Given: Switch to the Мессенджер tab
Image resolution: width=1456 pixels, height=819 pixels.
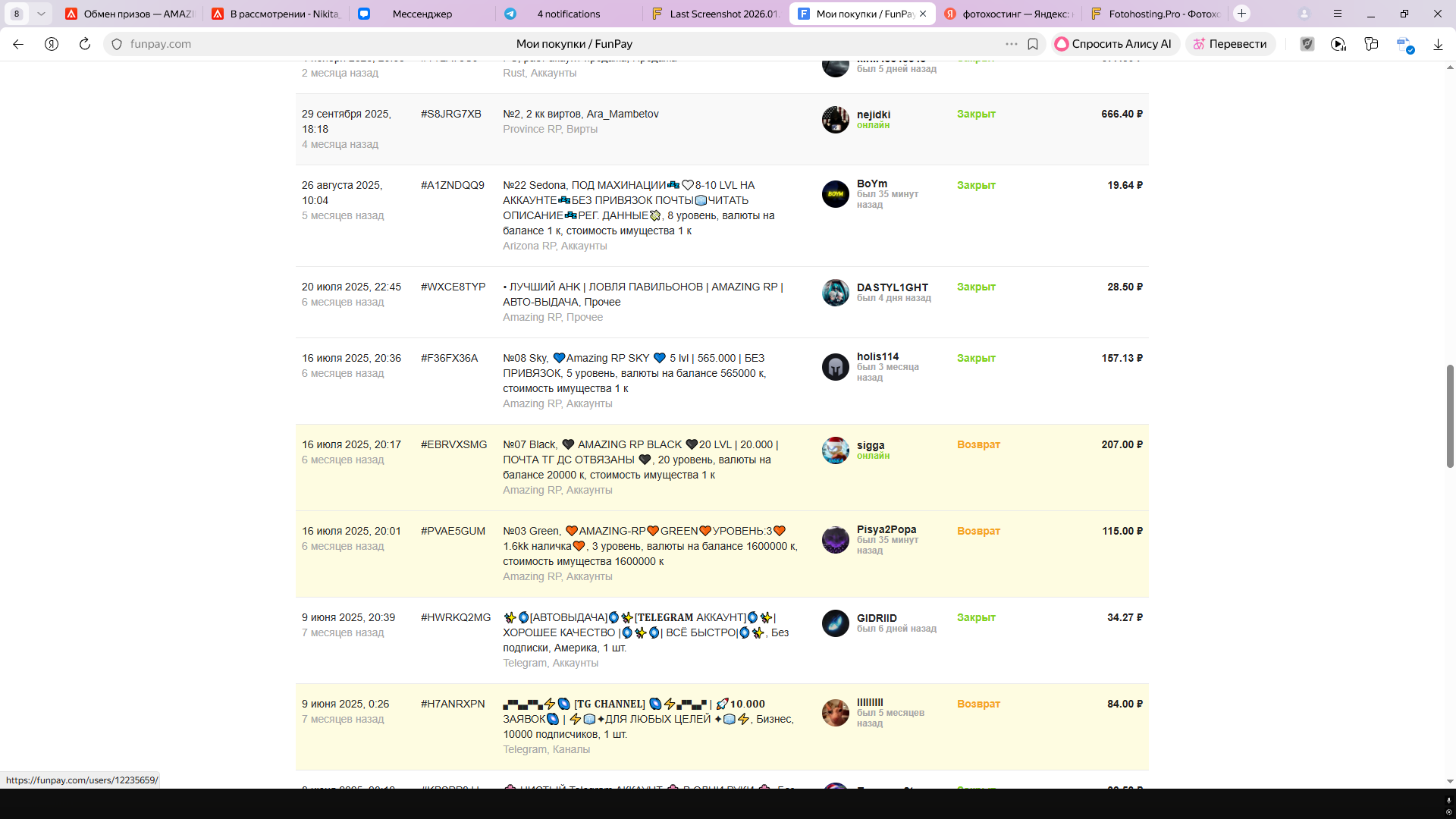Looking at the screenshot, I should 422,14.
